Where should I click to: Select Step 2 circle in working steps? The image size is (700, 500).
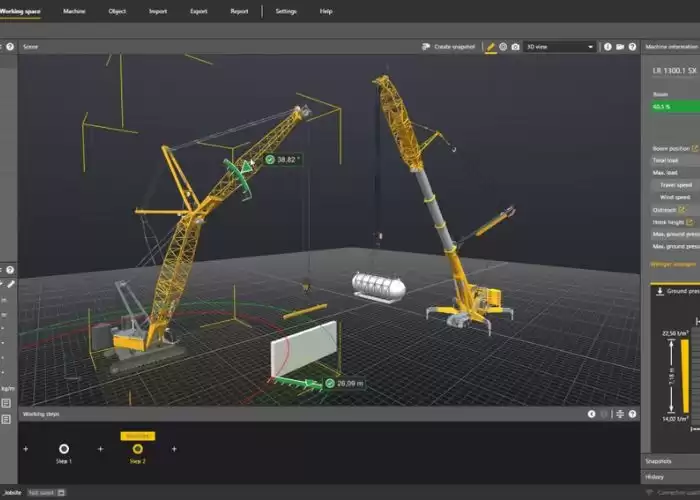pos(138,449)
